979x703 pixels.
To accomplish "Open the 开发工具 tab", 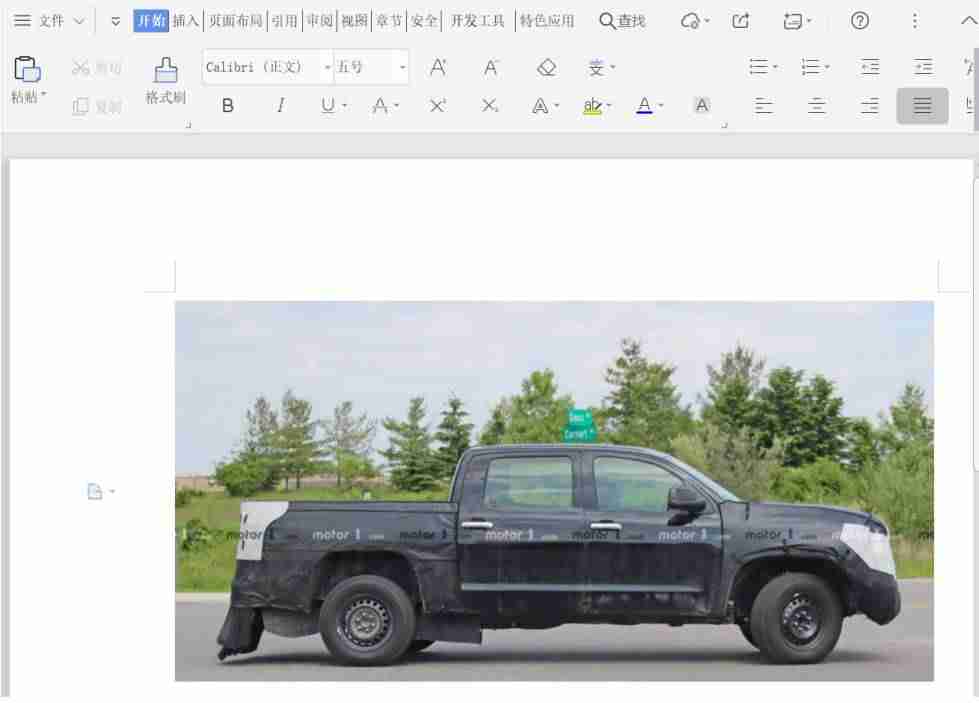I will point(478,21).
